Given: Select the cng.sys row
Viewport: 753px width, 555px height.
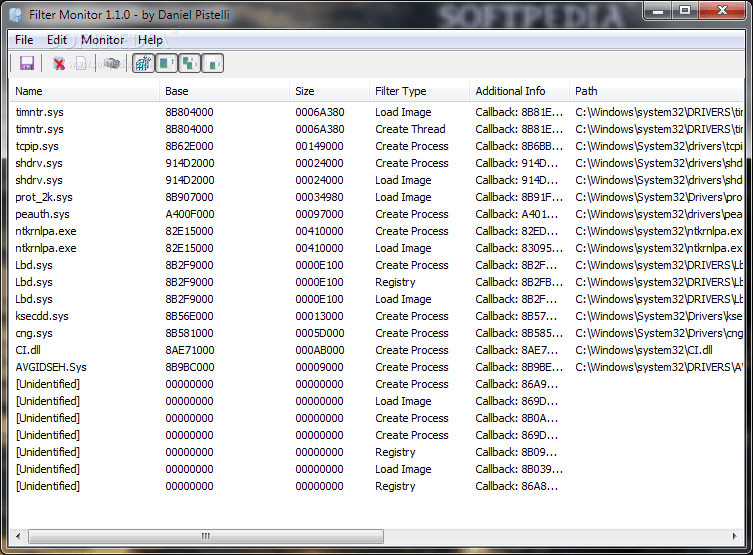Looking at the screenshot, I should [x=376, y=333].
